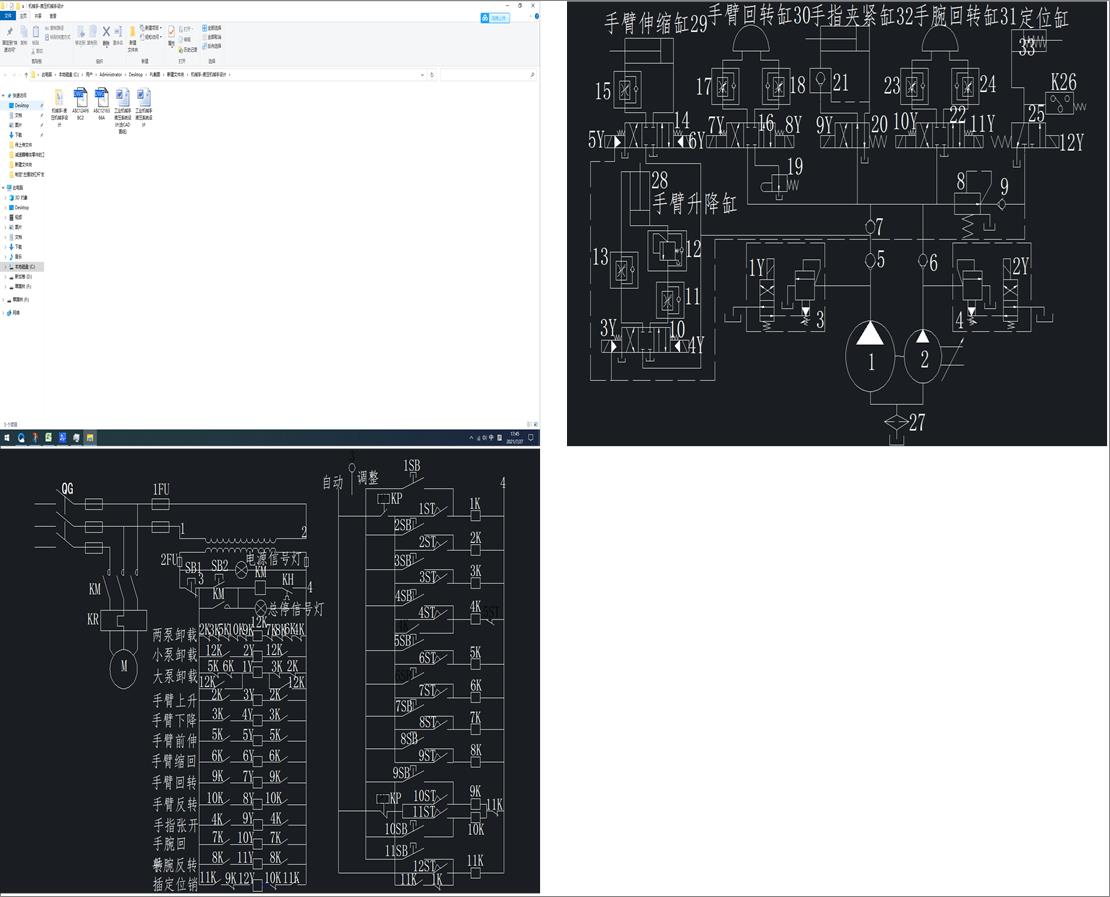Switch to details view from the status bar
This screenshot has width=1110, height=897.
point(530,424)
